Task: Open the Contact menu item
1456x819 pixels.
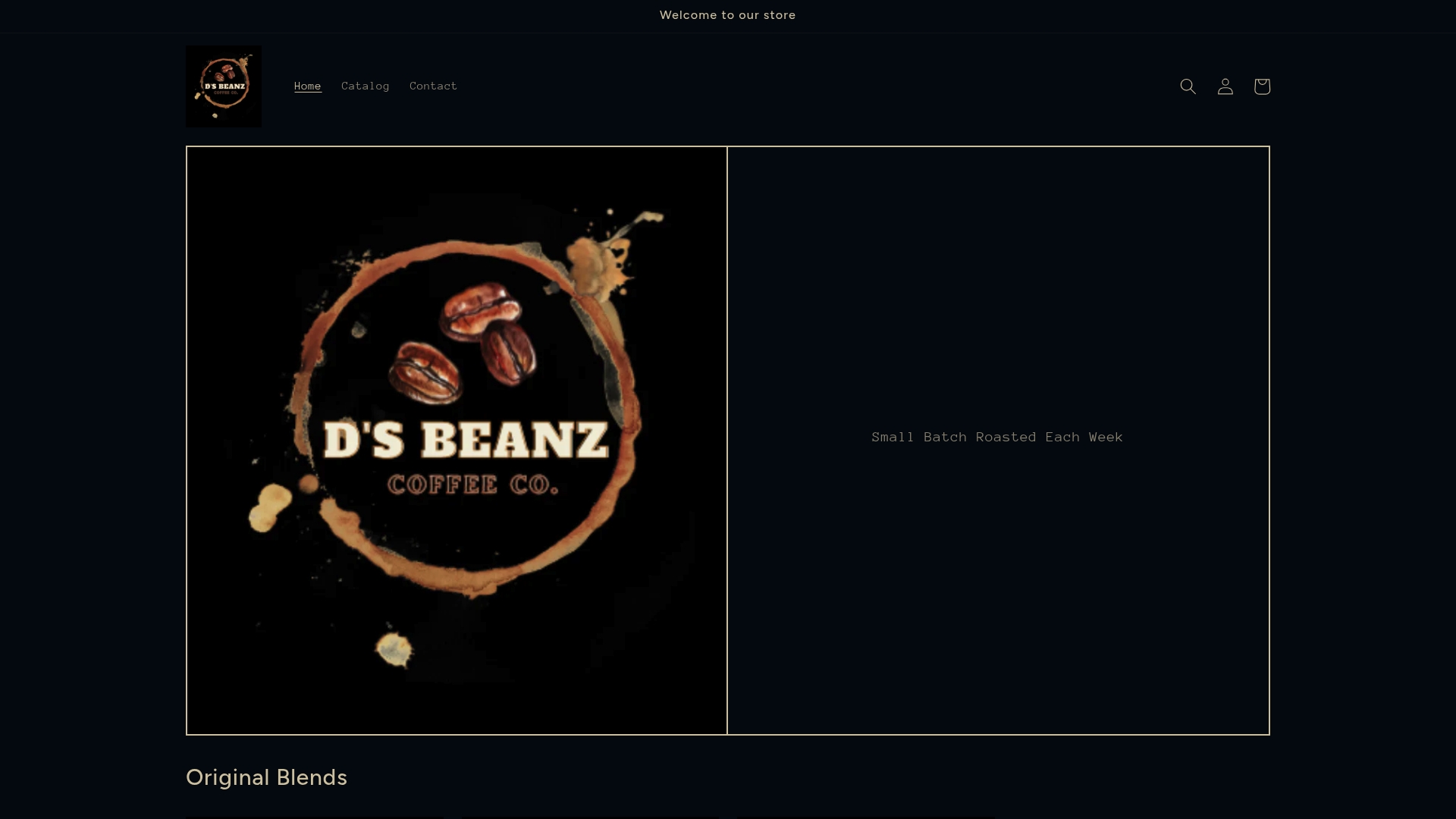Action: coord(434,86)
